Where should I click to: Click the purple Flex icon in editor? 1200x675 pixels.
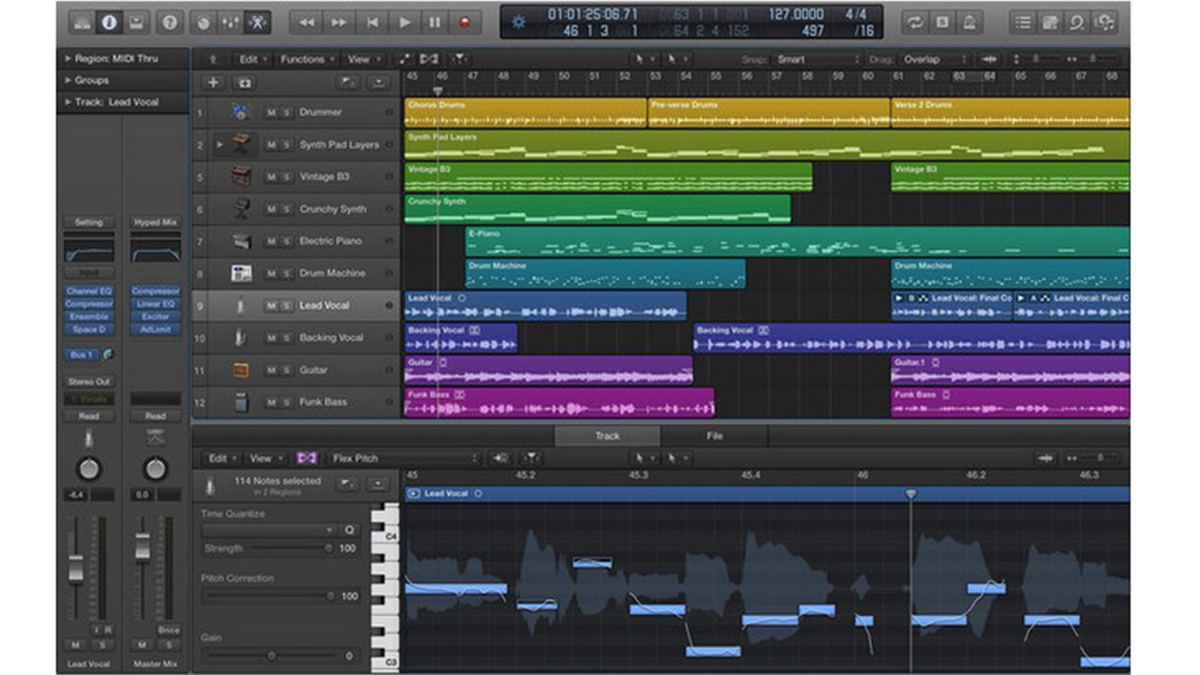click(307, 458)
